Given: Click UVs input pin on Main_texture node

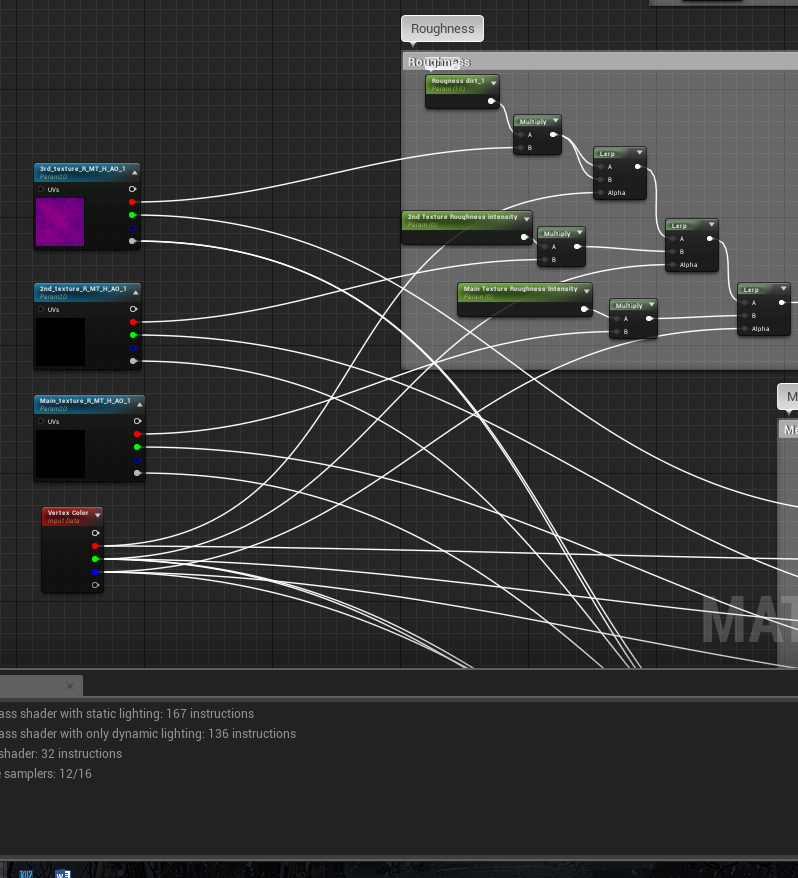Looking at the screenshot, I should coord(41,421).
